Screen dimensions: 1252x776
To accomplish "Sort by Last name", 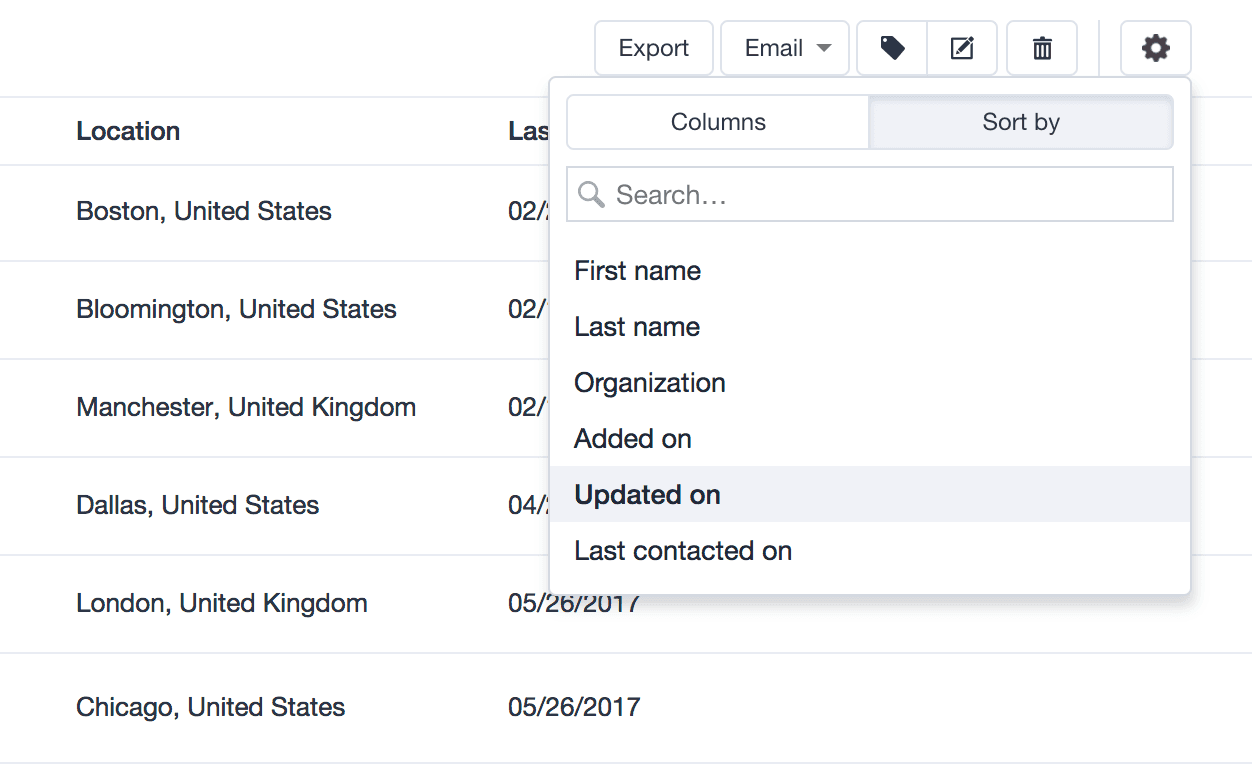I will (x=870, y=327).
